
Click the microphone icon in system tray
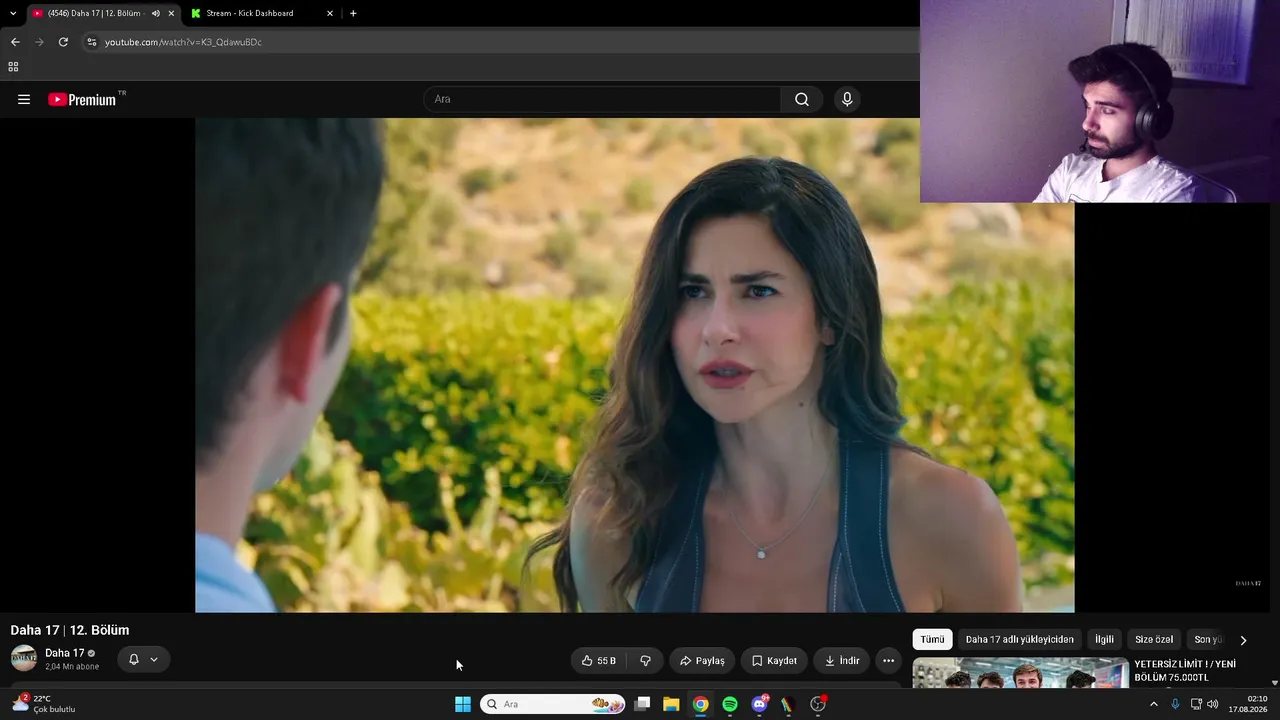[1175, 704]
